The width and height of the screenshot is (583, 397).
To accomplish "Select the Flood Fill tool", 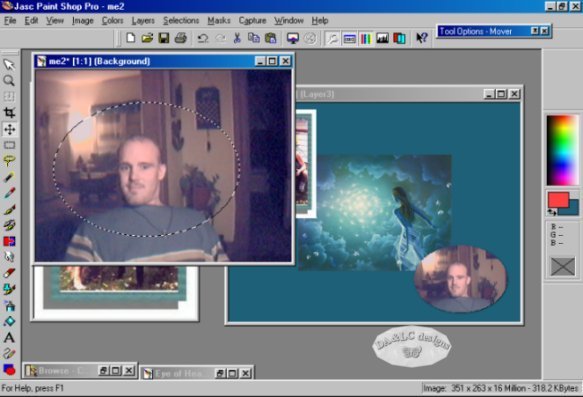I will 9,321.
